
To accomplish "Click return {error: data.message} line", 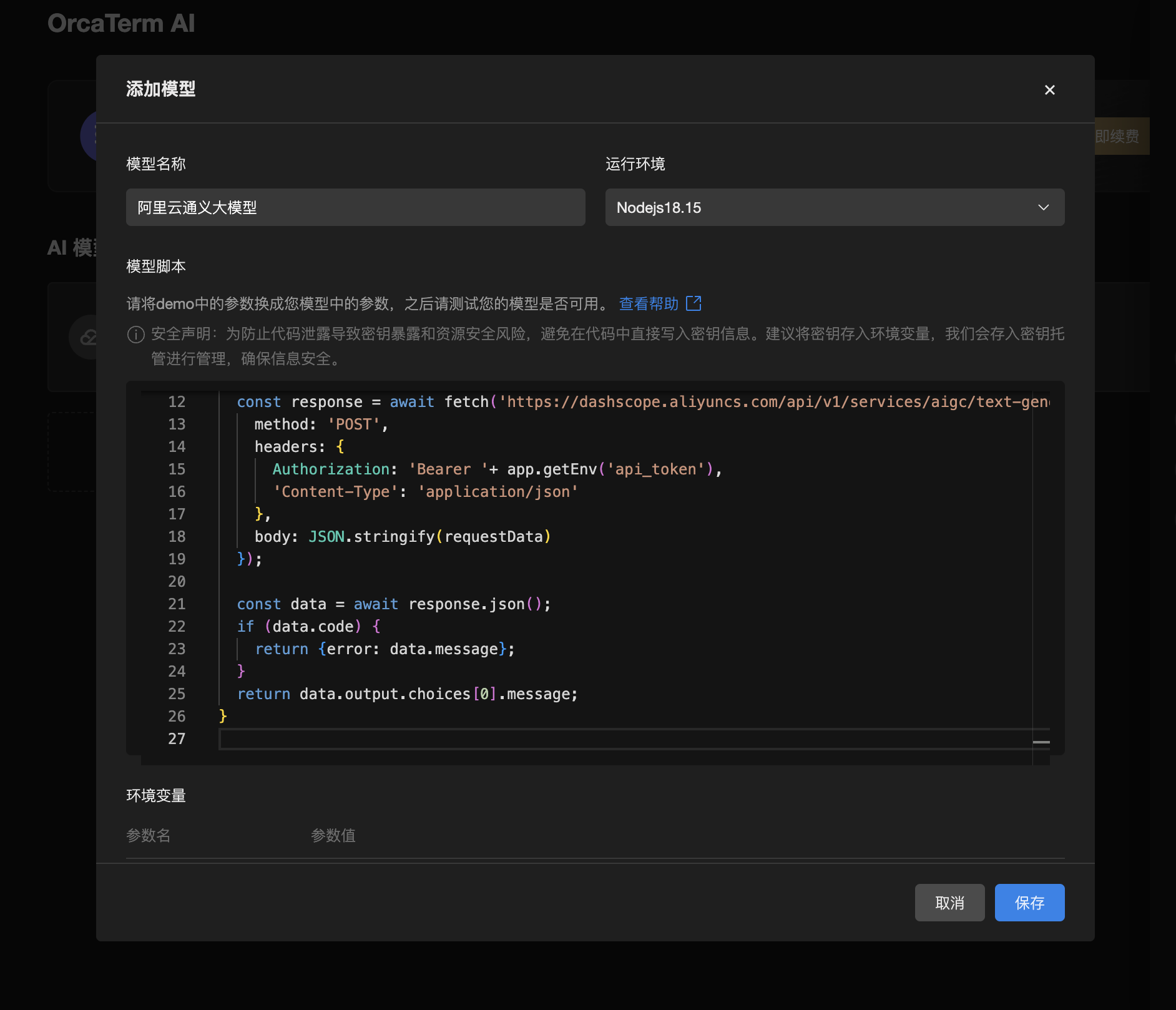I will pos(385,649).
